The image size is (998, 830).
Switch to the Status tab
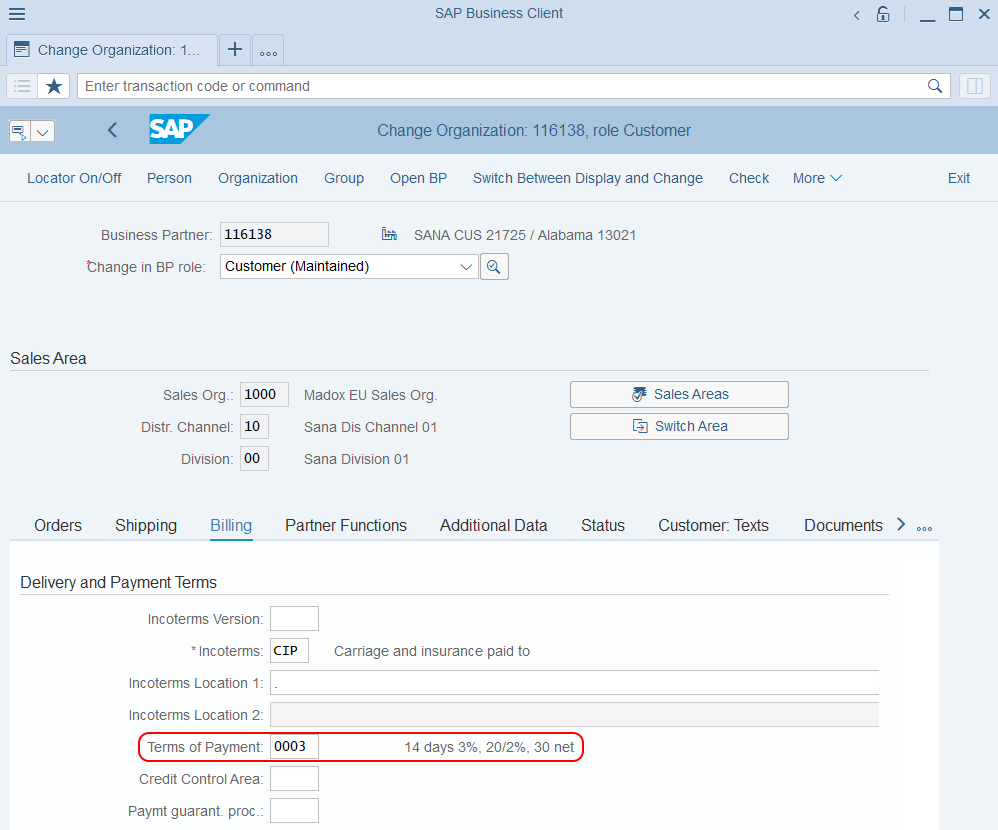603,526
